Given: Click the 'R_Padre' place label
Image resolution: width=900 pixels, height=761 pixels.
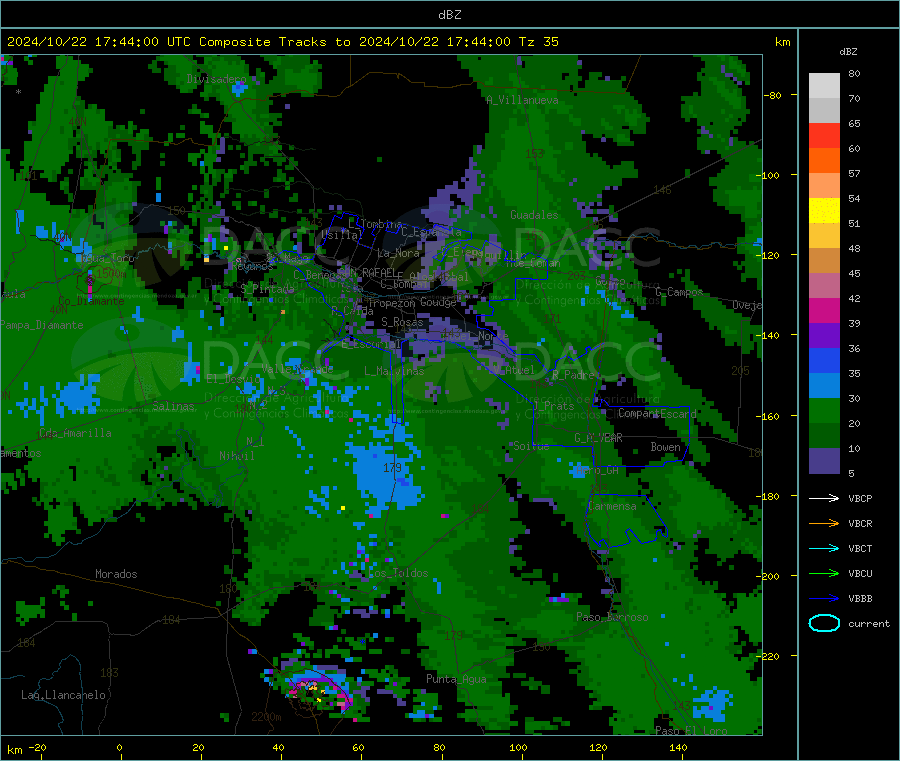Looking at the screenshot, I should click(x=573, y=375).
